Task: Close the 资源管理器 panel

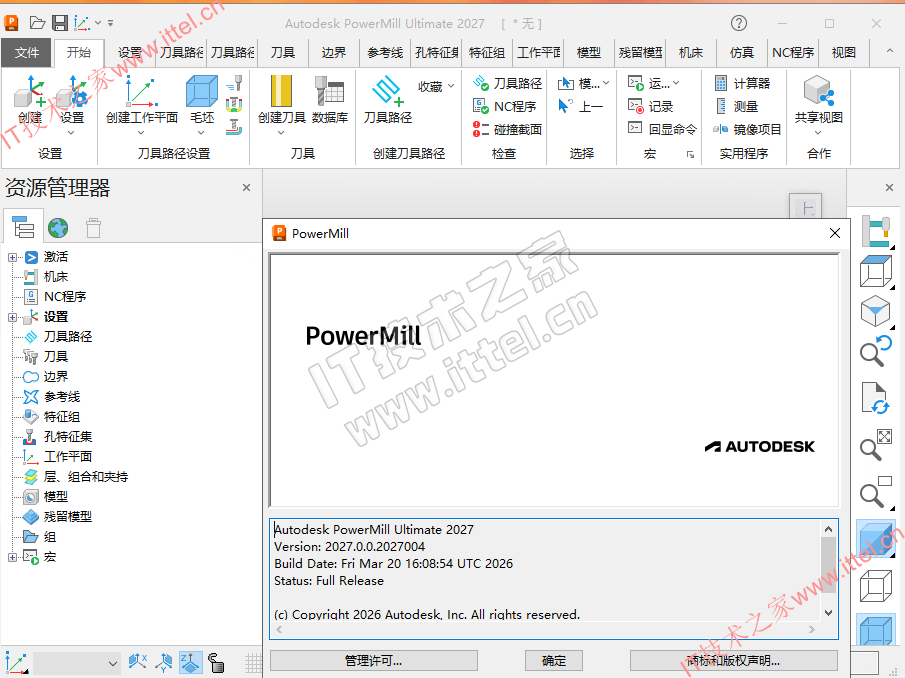Action: [246, 188]
